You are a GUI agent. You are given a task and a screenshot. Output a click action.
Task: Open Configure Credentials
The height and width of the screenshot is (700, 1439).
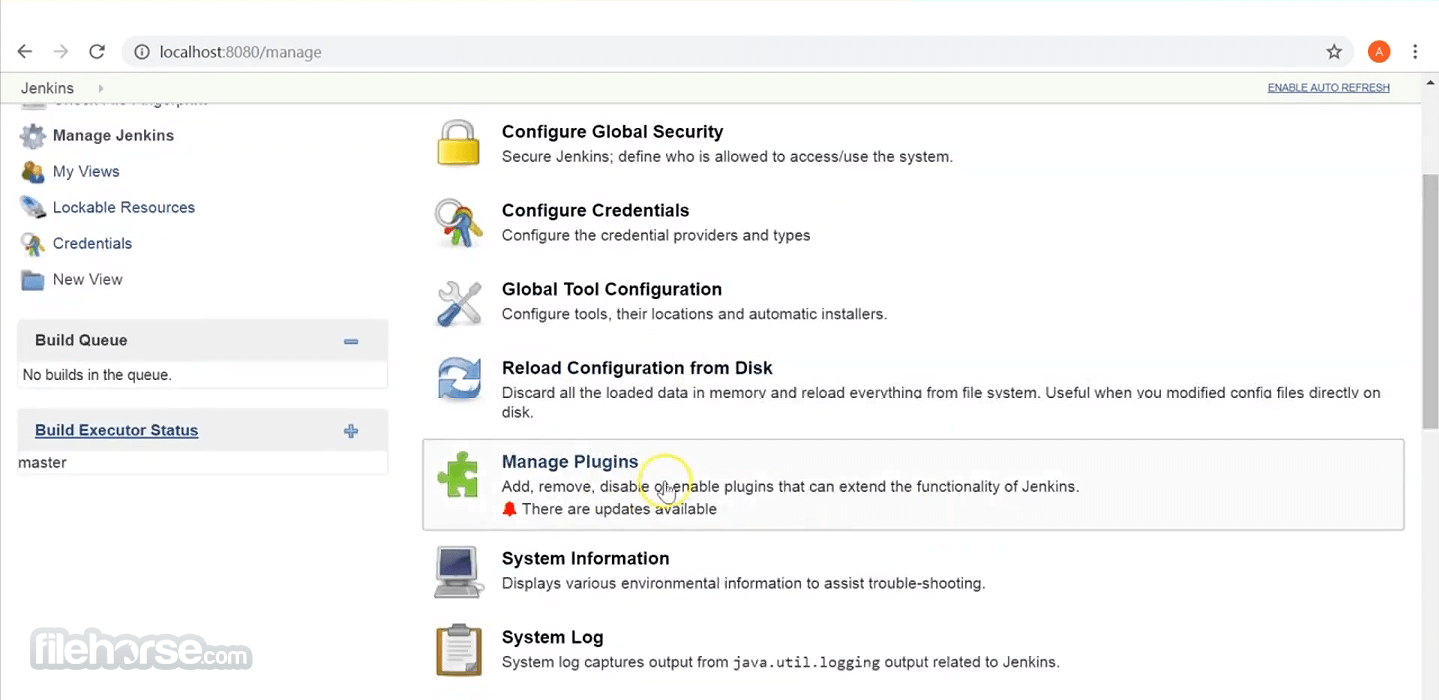(595, 211)
